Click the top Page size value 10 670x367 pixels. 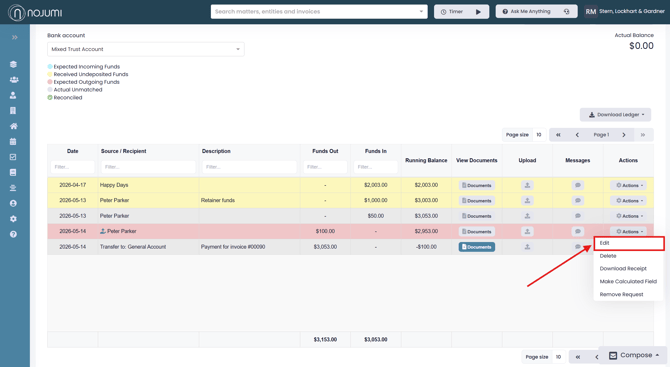(x=539, y=135)
